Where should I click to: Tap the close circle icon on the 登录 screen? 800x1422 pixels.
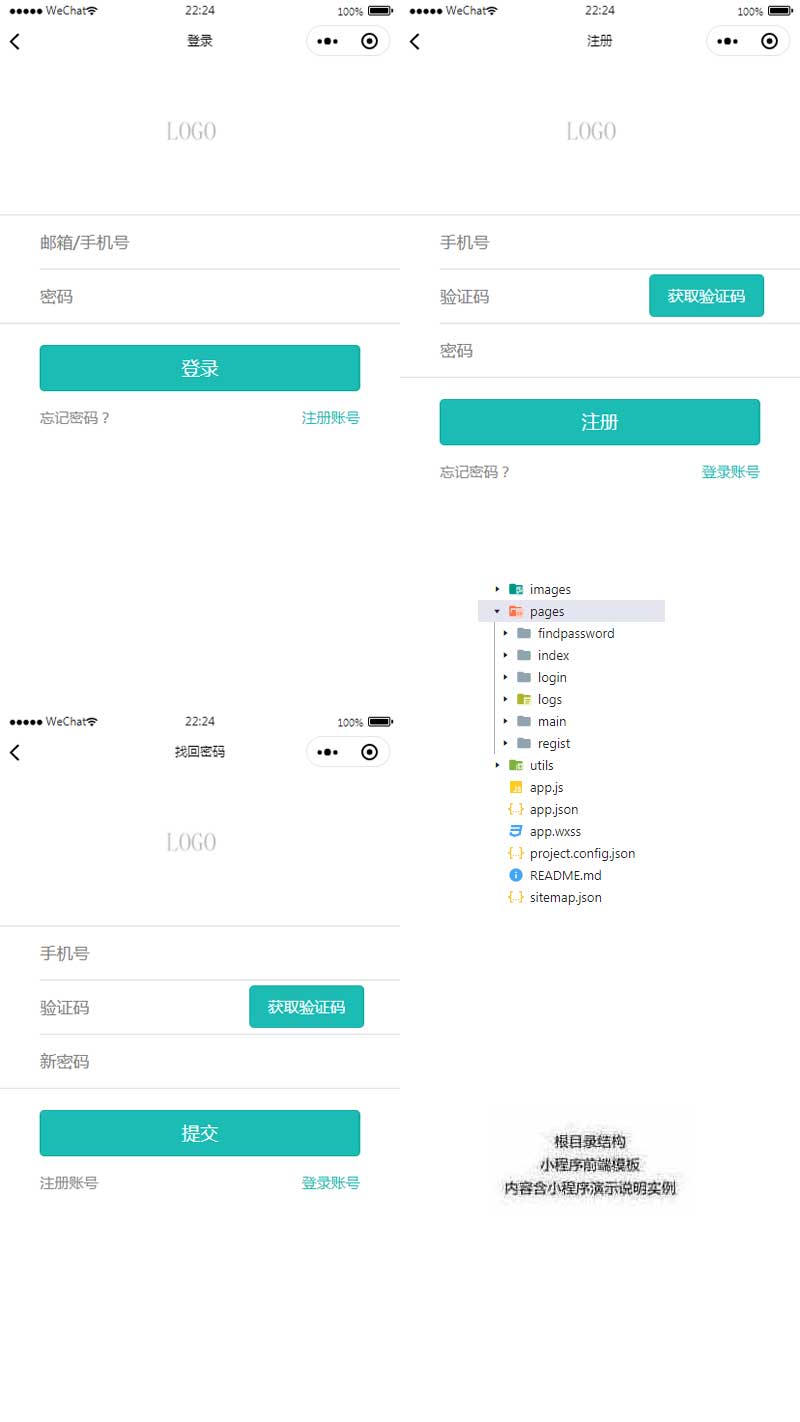(369, 41)
